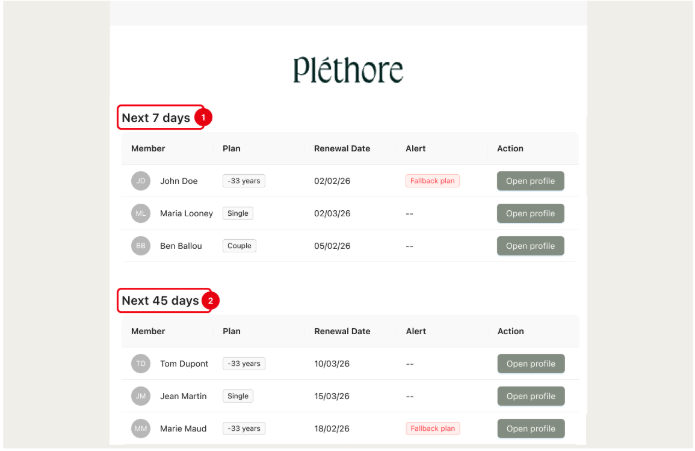Open profile for John Doe

click(530, 181)
